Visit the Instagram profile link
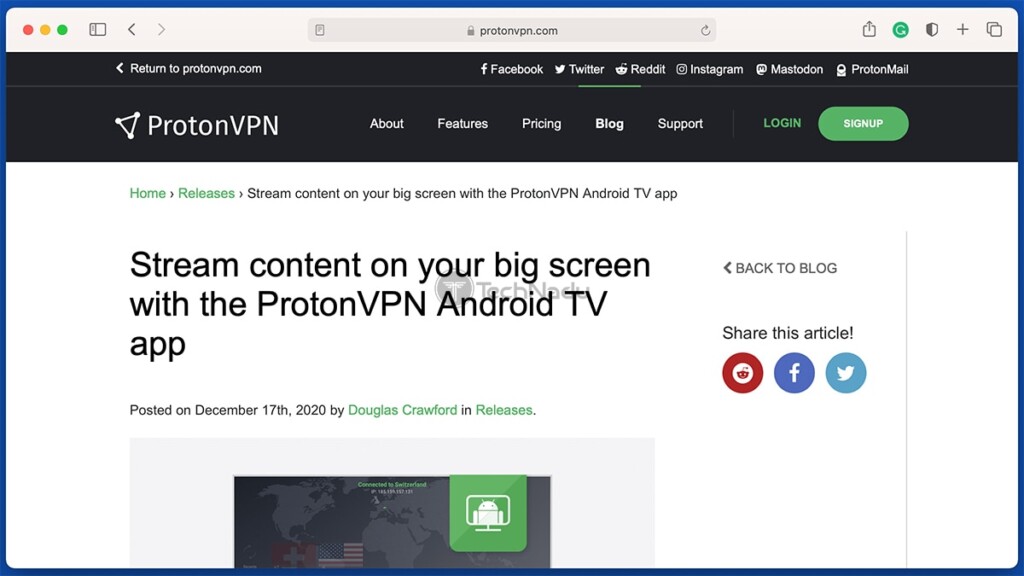The height and width of the screenshot is (576, 1024). (x=710, y=69)
